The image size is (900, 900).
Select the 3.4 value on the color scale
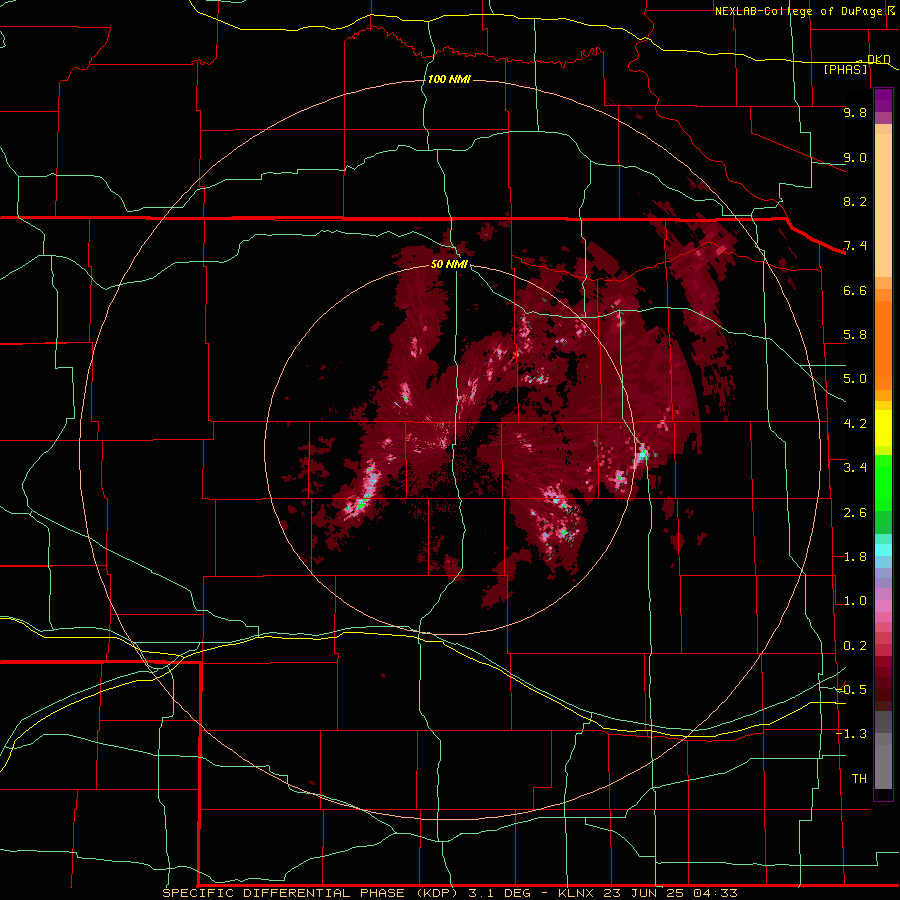pos(855,468)
